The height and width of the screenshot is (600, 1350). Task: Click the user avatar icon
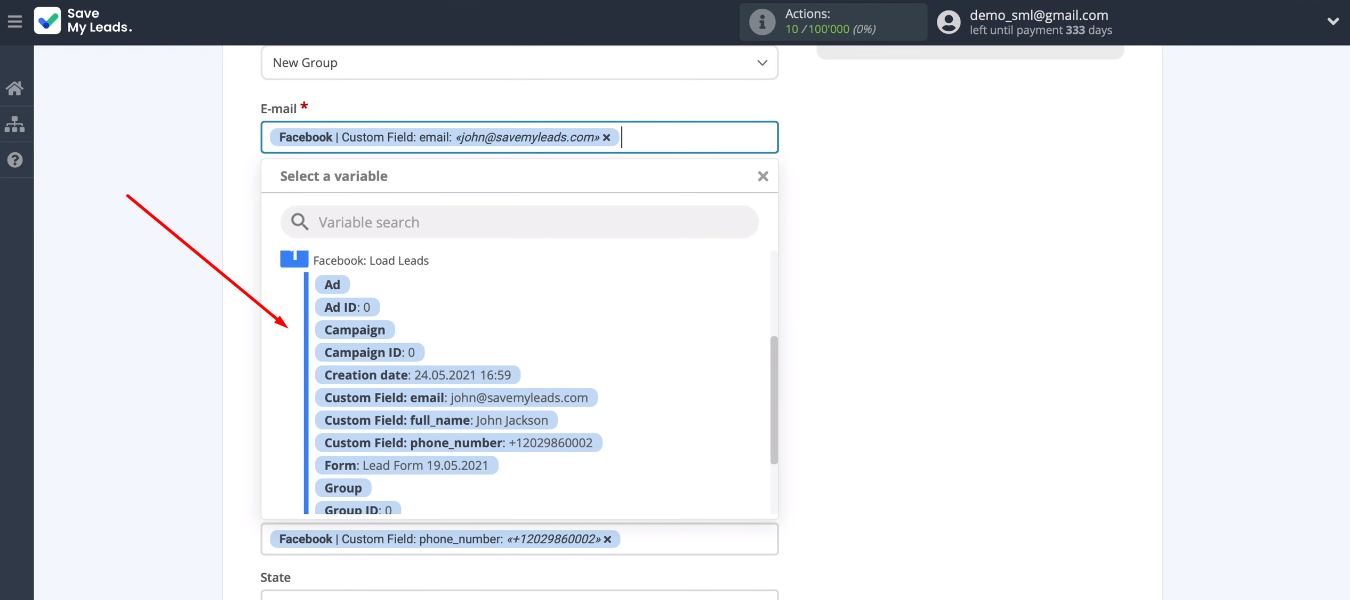(x=949, y=22)
